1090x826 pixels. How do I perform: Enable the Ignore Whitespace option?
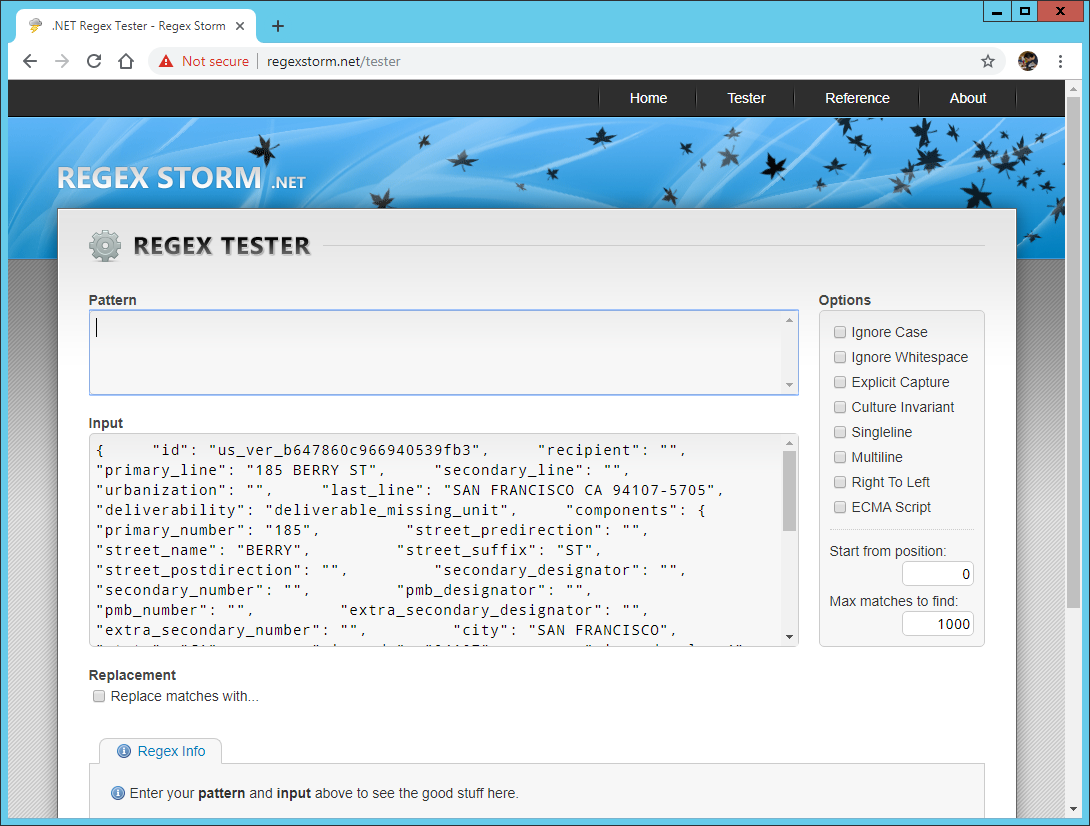point(840,357)
